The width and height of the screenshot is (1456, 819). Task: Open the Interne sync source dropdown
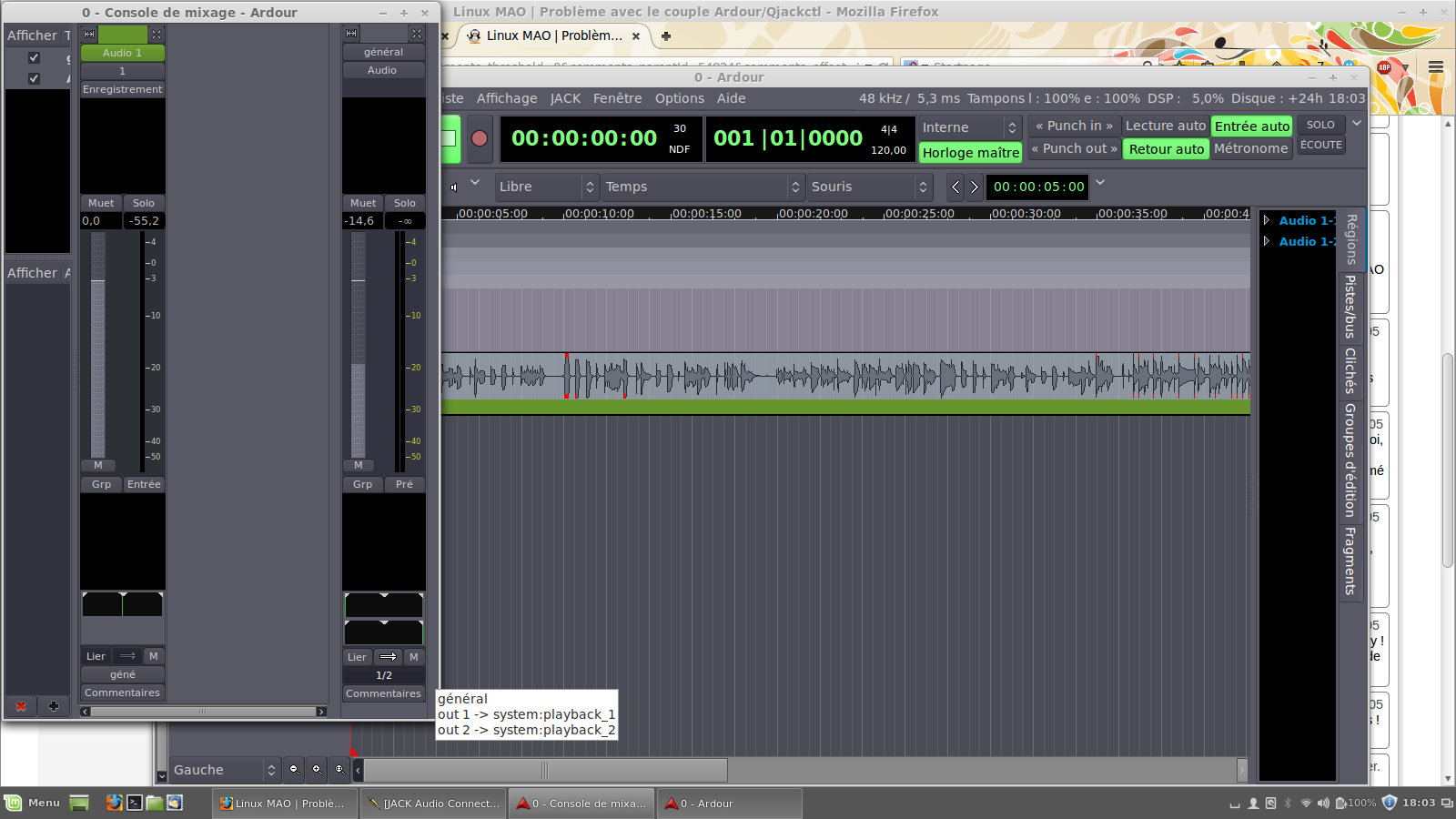pos(970,127)
